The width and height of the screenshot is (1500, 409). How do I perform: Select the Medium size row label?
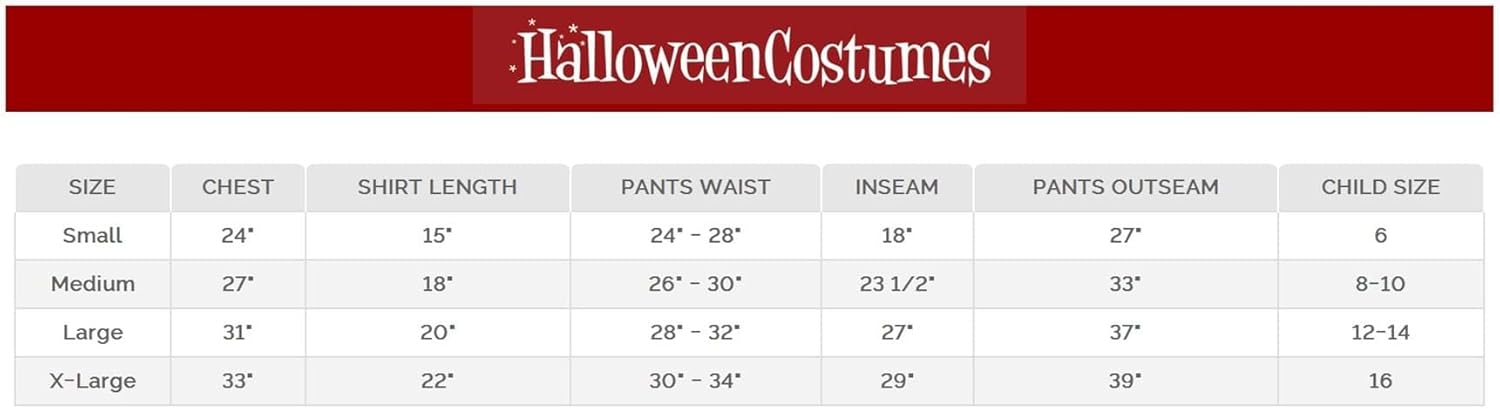[92, 284]
